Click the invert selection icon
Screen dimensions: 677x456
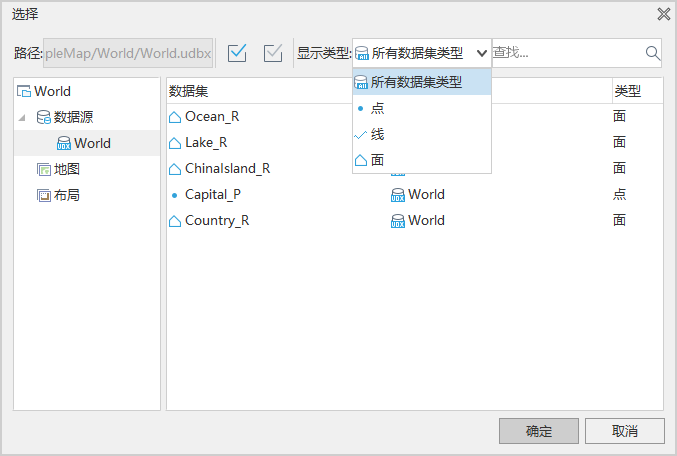[273, 53]
